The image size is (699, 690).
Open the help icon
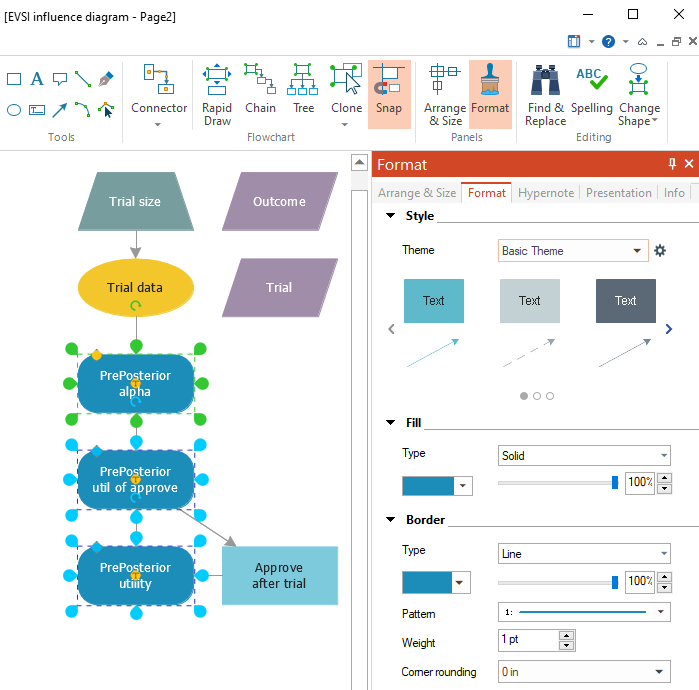[x=608, y=42]
